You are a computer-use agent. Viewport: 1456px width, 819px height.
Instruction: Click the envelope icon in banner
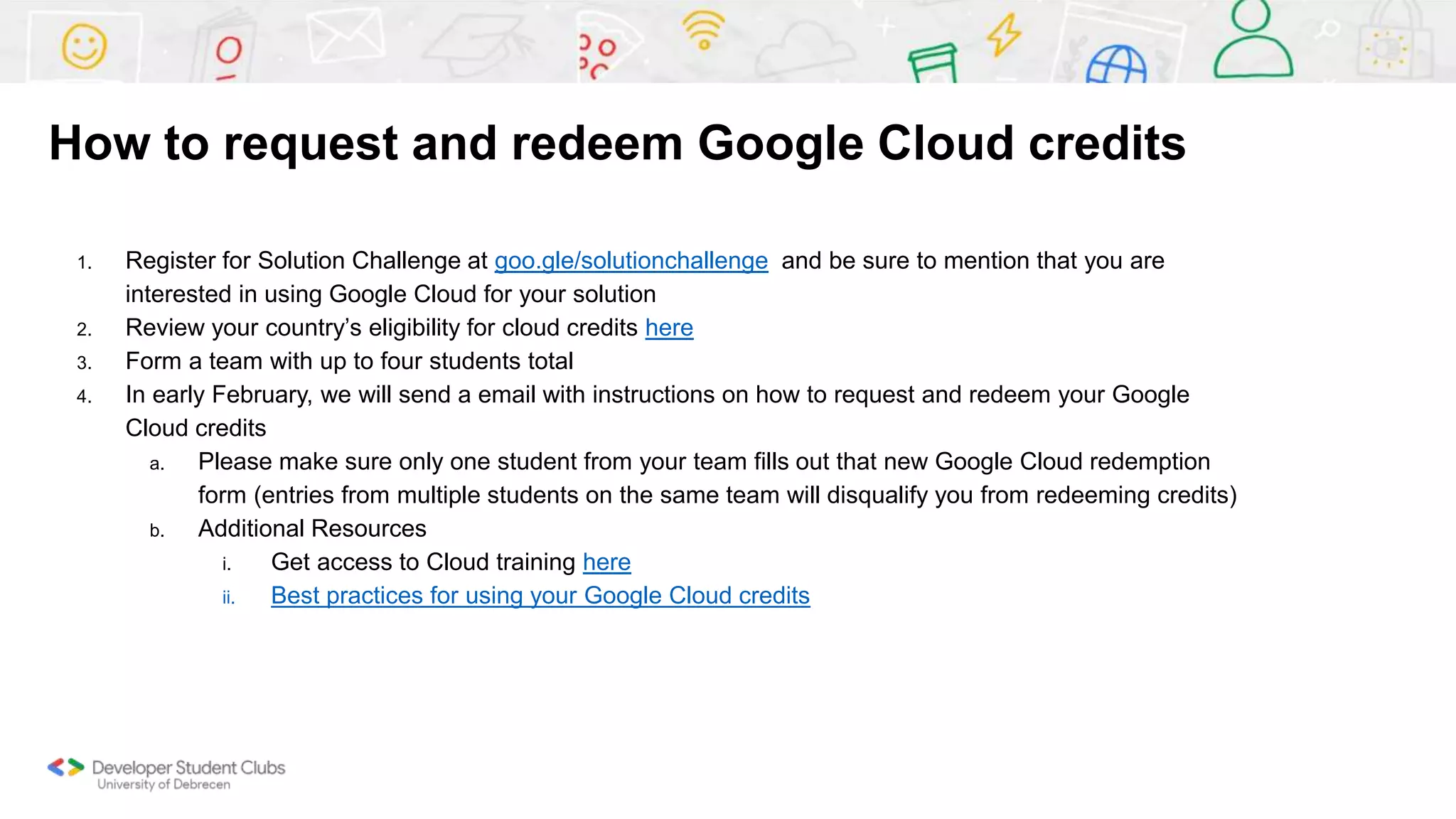click(346, 36)
